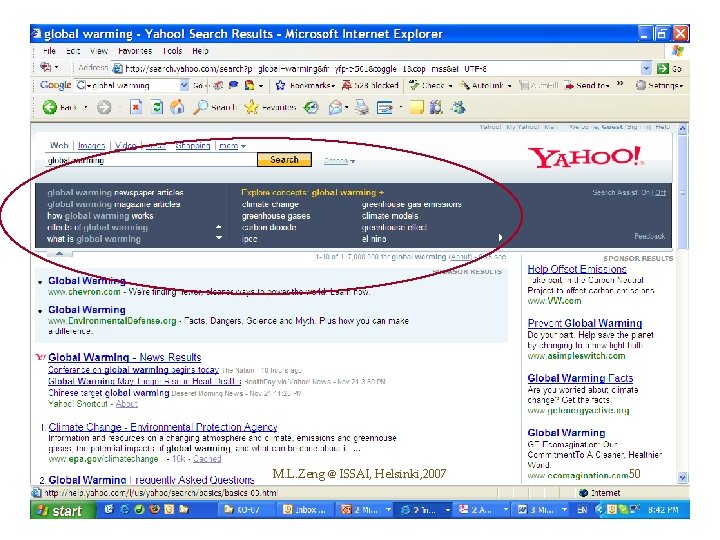Open Tools menu
Viewport: 720px width, 540px height.
point(173,51)
